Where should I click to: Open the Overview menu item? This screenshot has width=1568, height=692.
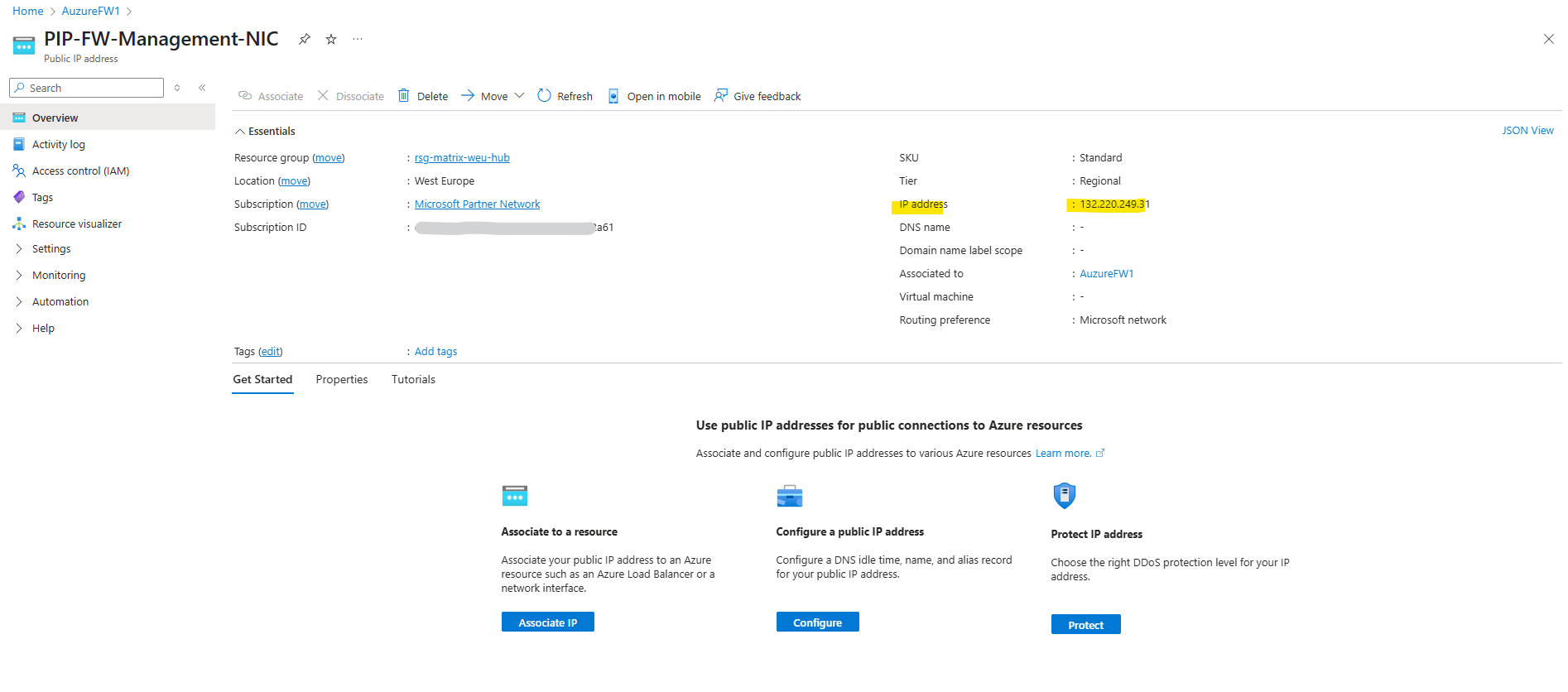click(x=108, y=118)
